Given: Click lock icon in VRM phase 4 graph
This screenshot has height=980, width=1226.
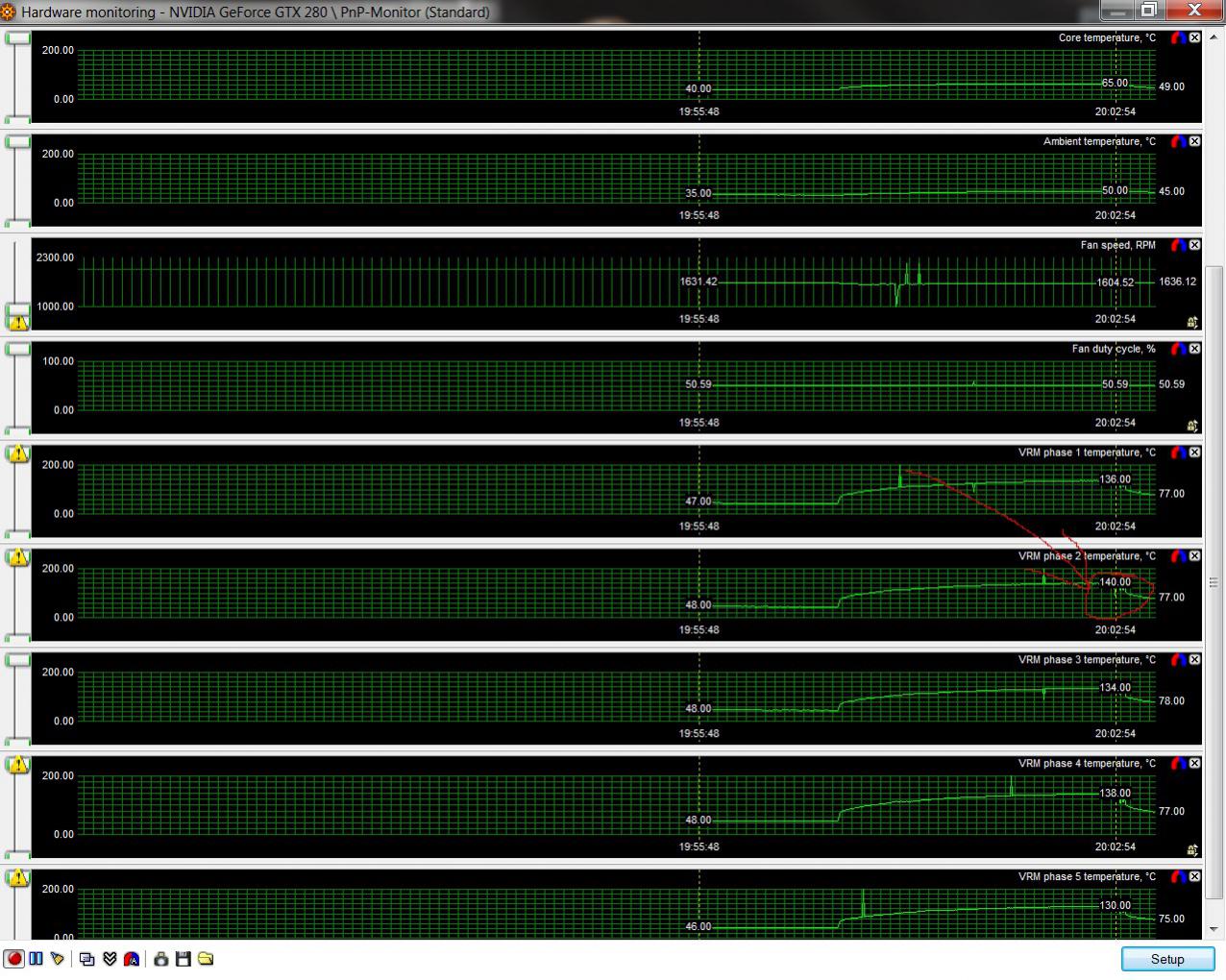Looking at the screenshot, I should [1192, 849].
